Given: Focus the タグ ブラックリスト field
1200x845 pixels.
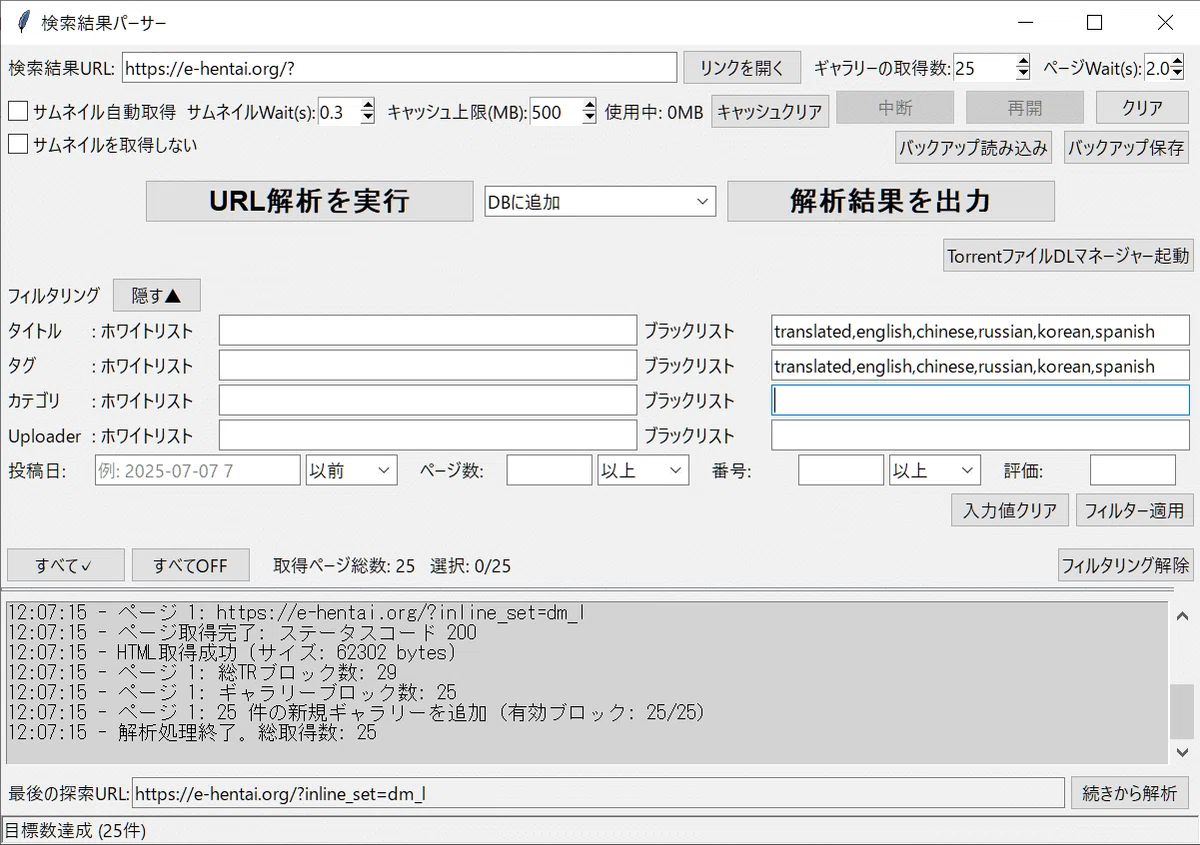Looking at the screenshot, I should (980, 366).
